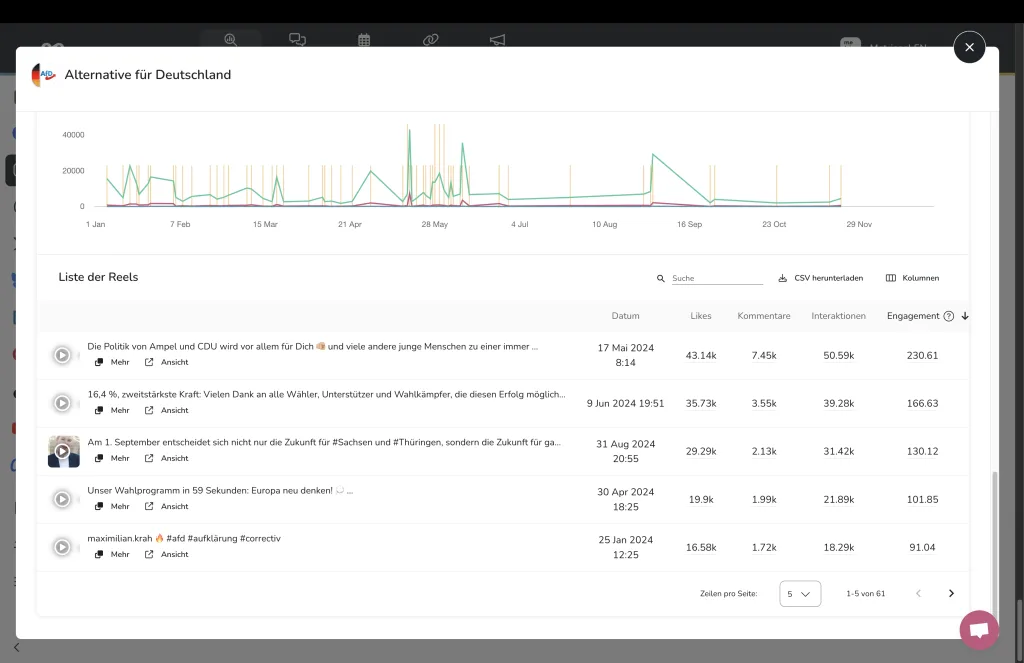Play the reel dated 17 Mai 2024
The height and width of the screenshot is (663, 1024).
point(62,355)
